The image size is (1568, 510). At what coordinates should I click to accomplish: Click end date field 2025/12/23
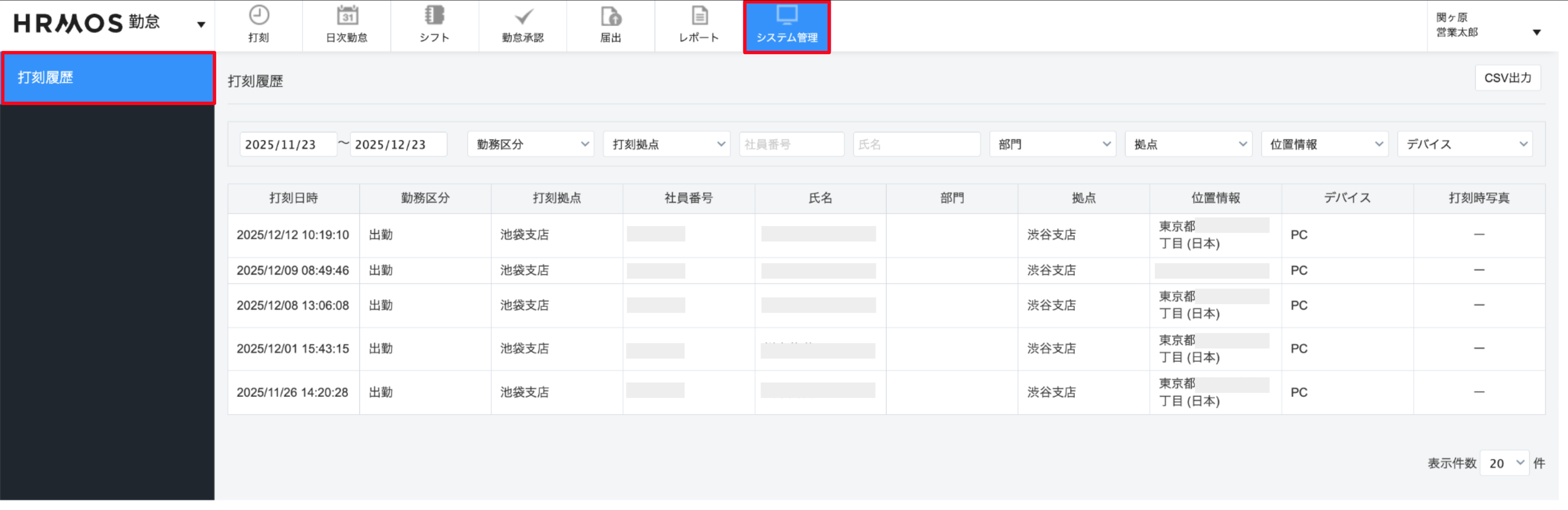click(398, 144)
